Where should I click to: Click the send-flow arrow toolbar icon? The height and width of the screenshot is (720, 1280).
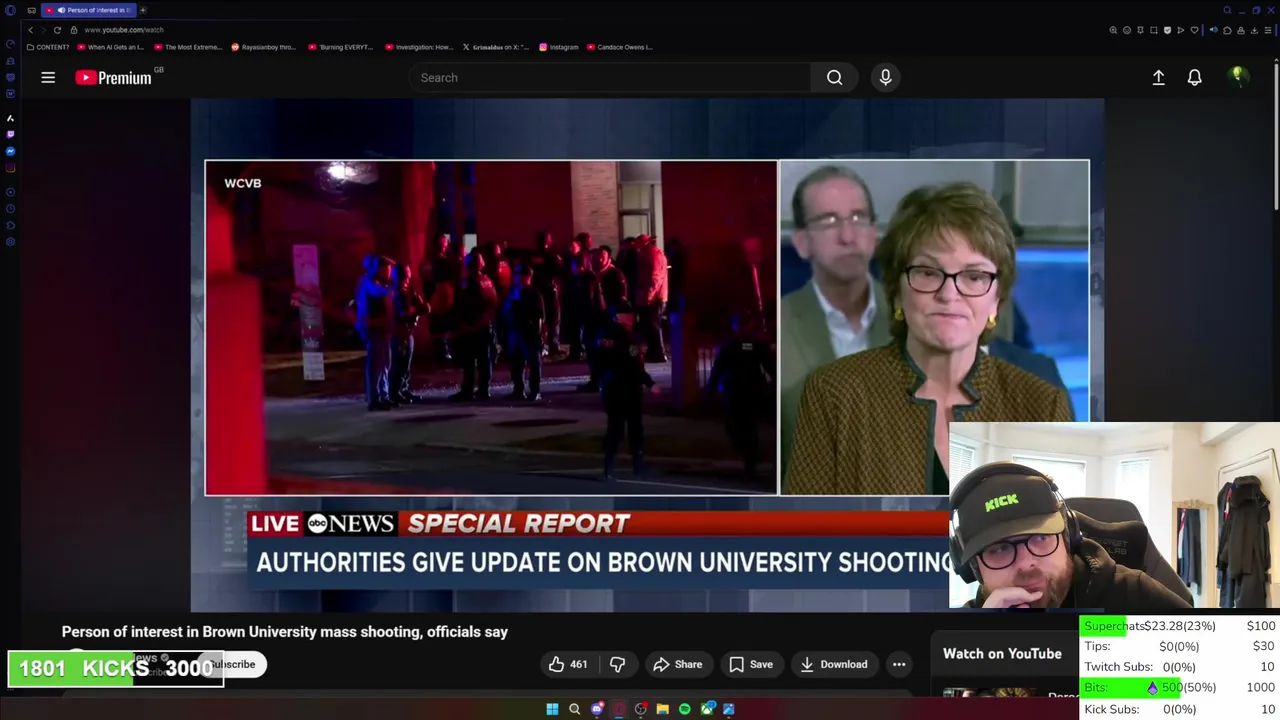pos(1181,30)
